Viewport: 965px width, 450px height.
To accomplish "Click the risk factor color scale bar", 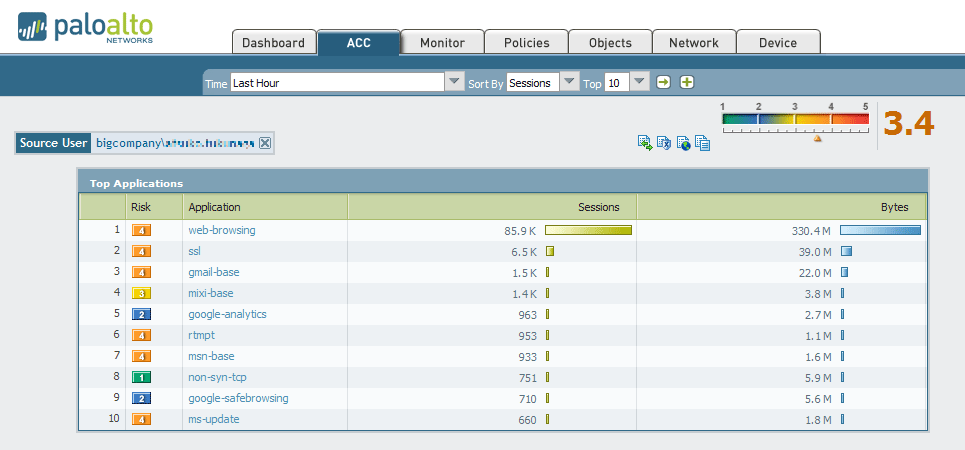I will click(x=795, y=119).
